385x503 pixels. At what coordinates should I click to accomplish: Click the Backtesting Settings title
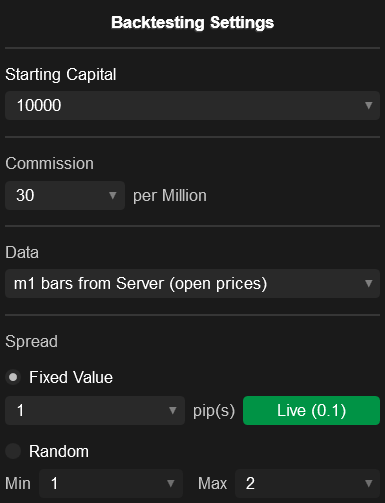coord(193,23)
